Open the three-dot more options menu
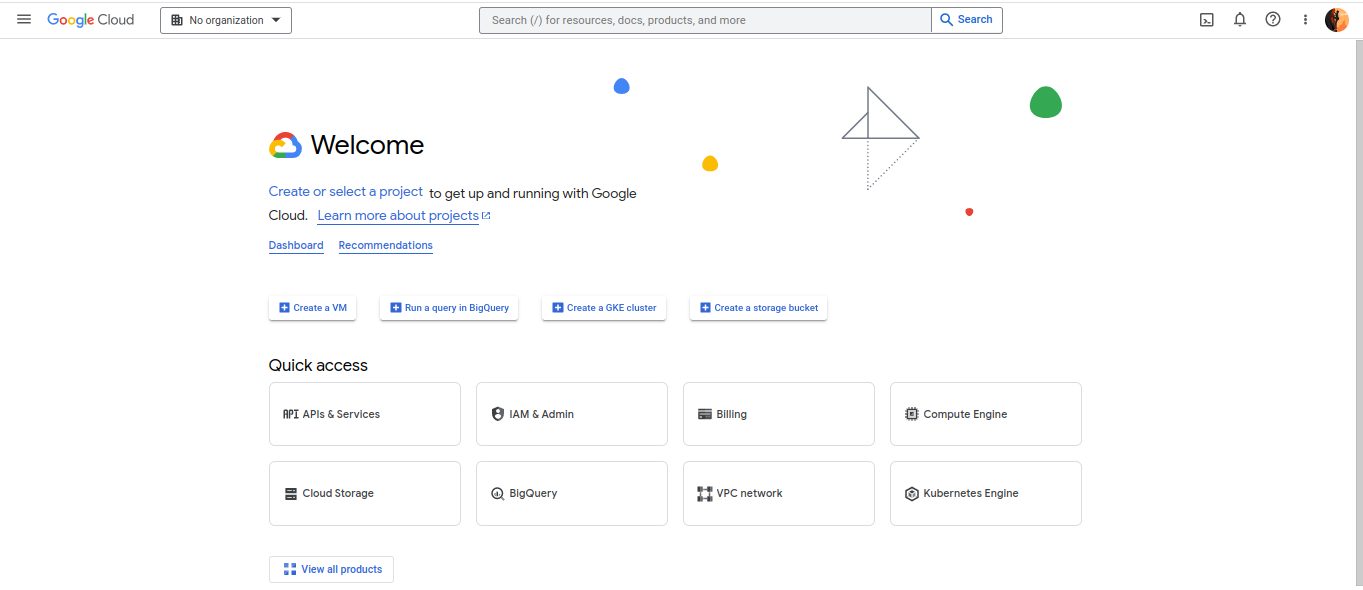Viewport: 1363px width, 590px height. [x=1305, y=19]
